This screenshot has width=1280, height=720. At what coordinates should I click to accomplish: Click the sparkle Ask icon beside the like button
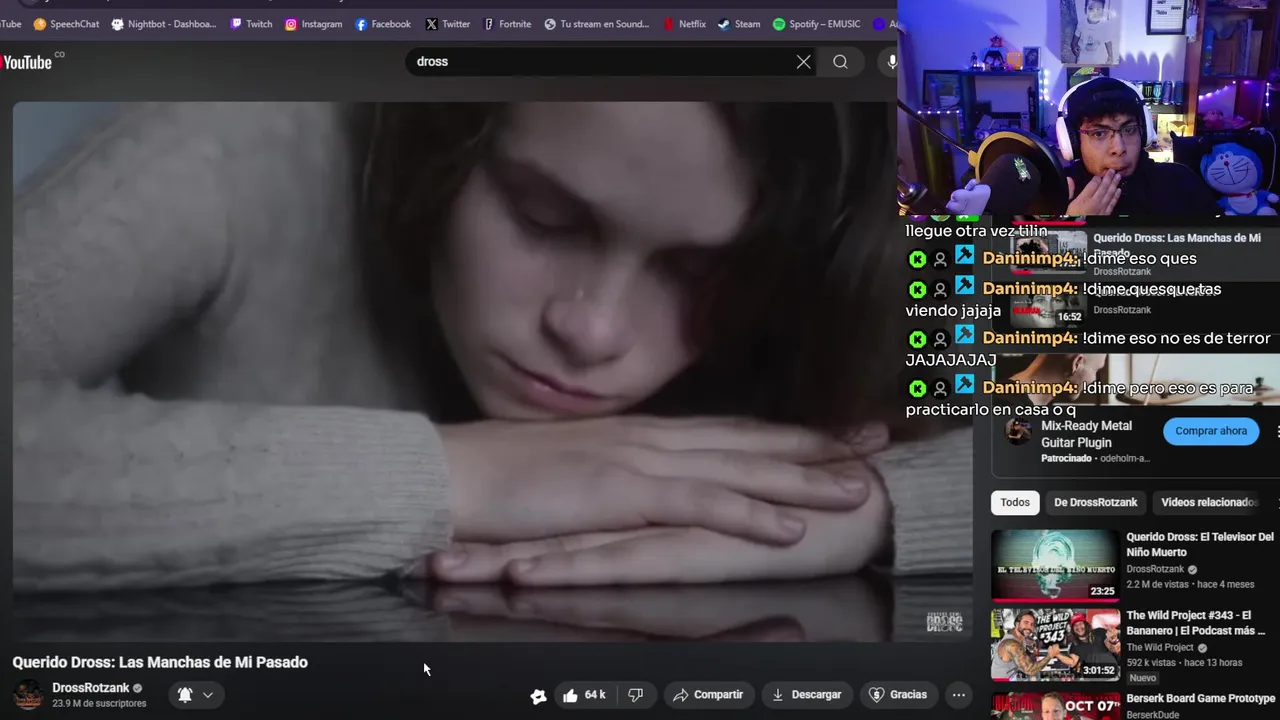[538, 696]
